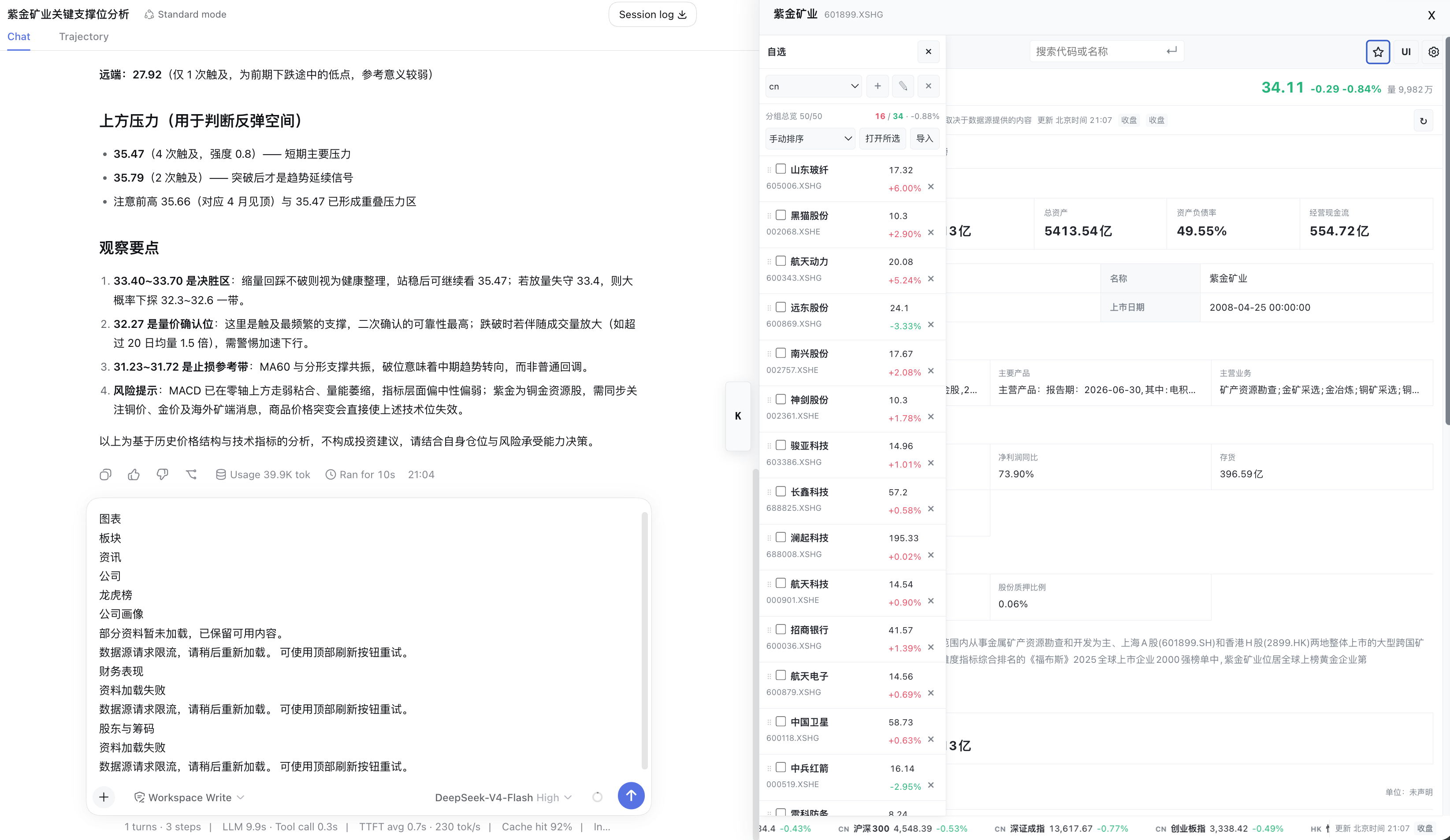
Task: Close the 自选 watchlist panel
Action: pos(928,52)
